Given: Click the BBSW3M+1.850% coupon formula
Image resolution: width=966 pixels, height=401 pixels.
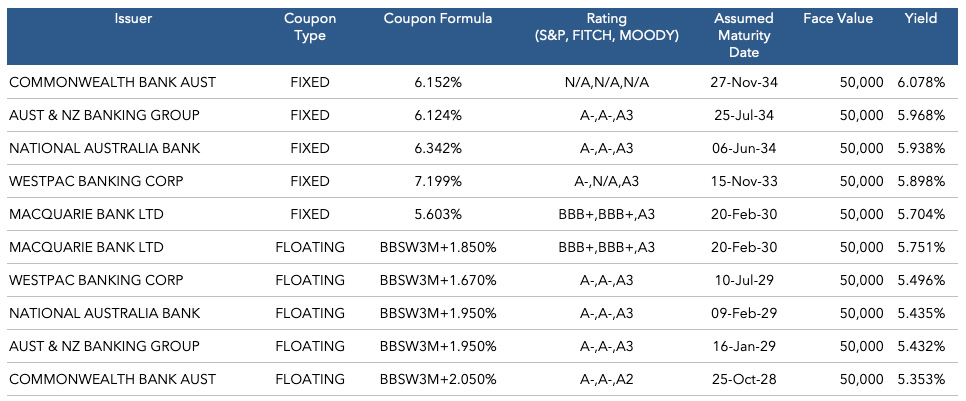Looking at the screenshot, I should pos(438,247).
